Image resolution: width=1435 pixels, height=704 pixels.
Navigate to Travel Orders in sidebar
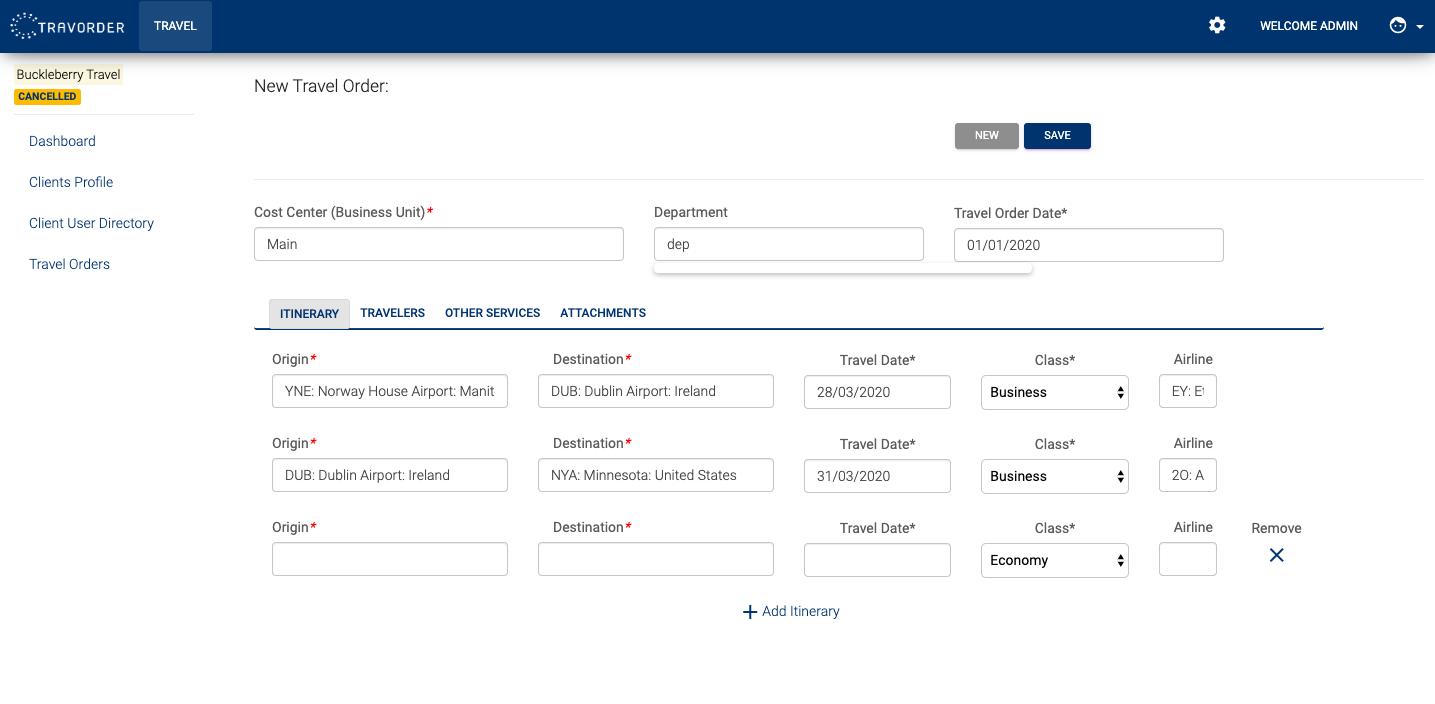click(69, 264)
